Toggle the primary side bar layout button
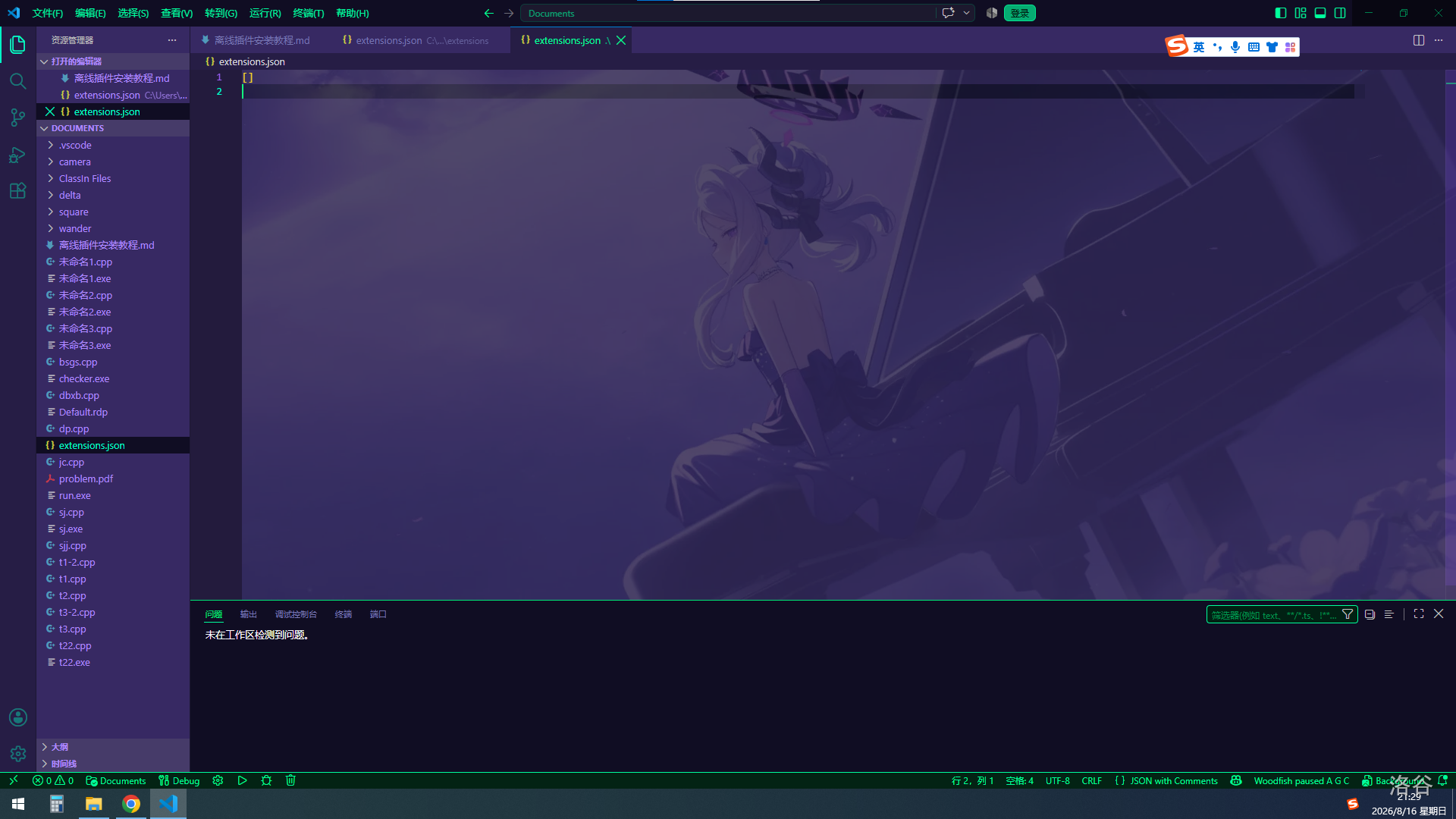This screenshot has width=1456, height=819. [x=1281, y=13]
